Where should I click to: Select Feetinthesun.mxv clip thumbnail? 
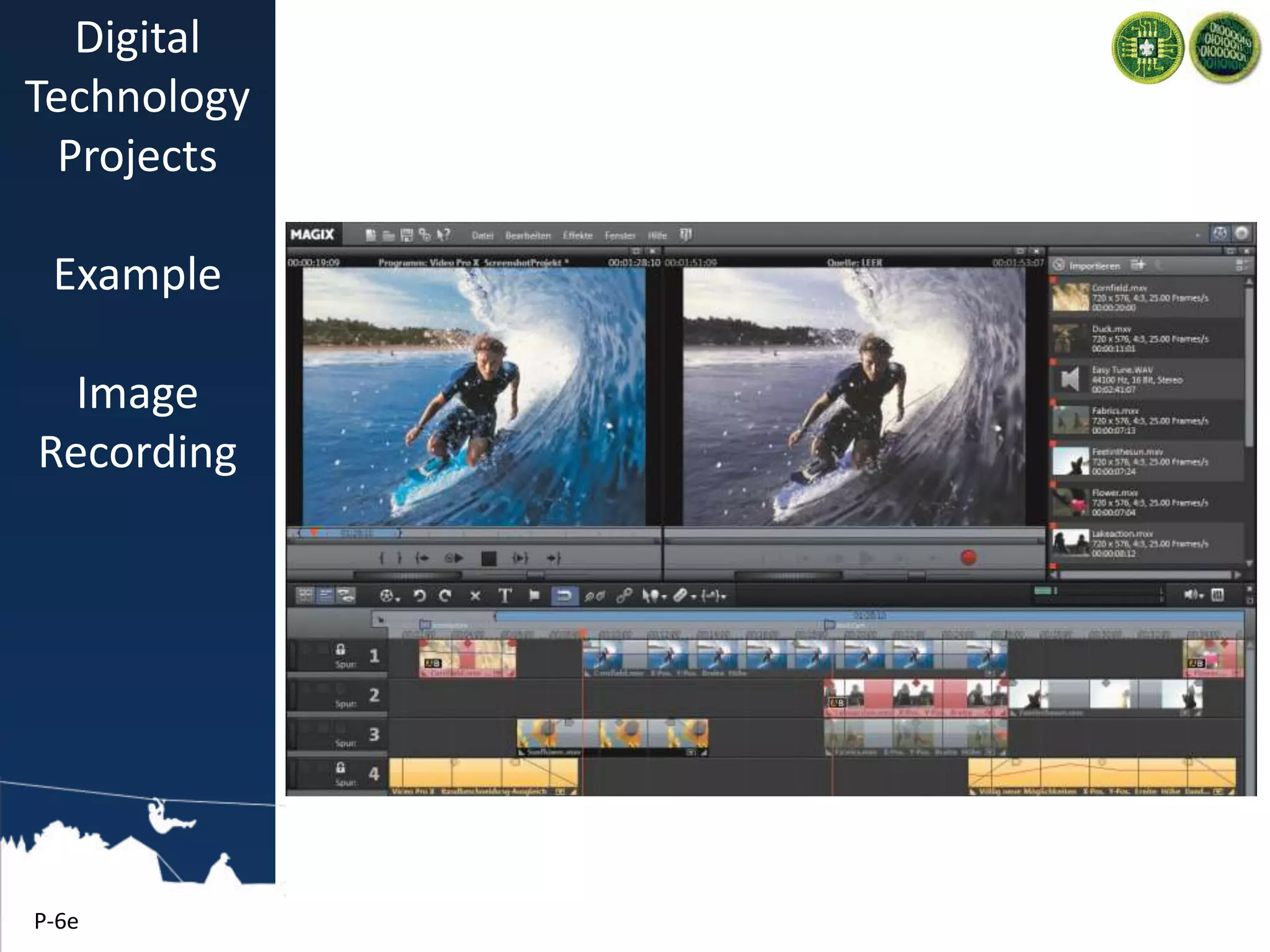1070,461
